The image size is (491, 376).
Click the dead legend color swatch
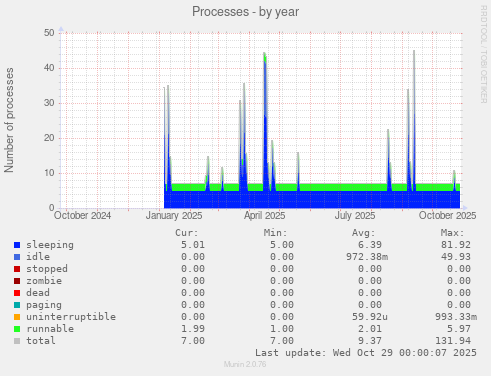[17, 293]
